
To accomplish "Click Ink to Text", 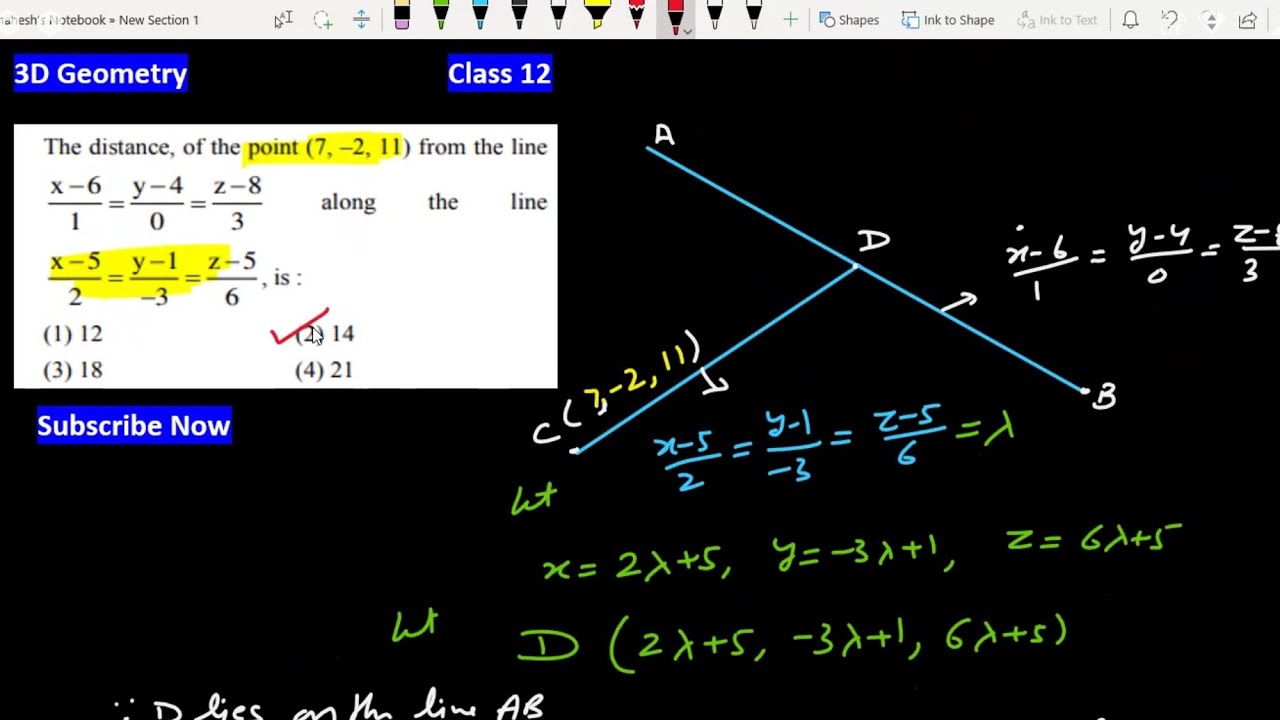I will 1057,20.
